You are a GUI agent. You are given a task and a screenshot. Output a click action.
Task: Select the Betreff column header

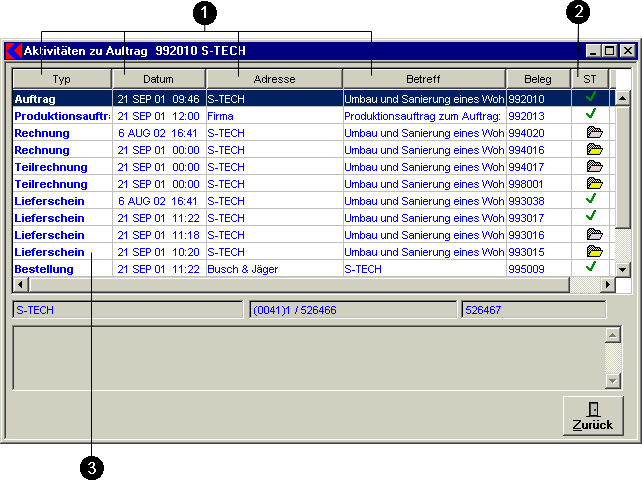click(x=423, y=78)
